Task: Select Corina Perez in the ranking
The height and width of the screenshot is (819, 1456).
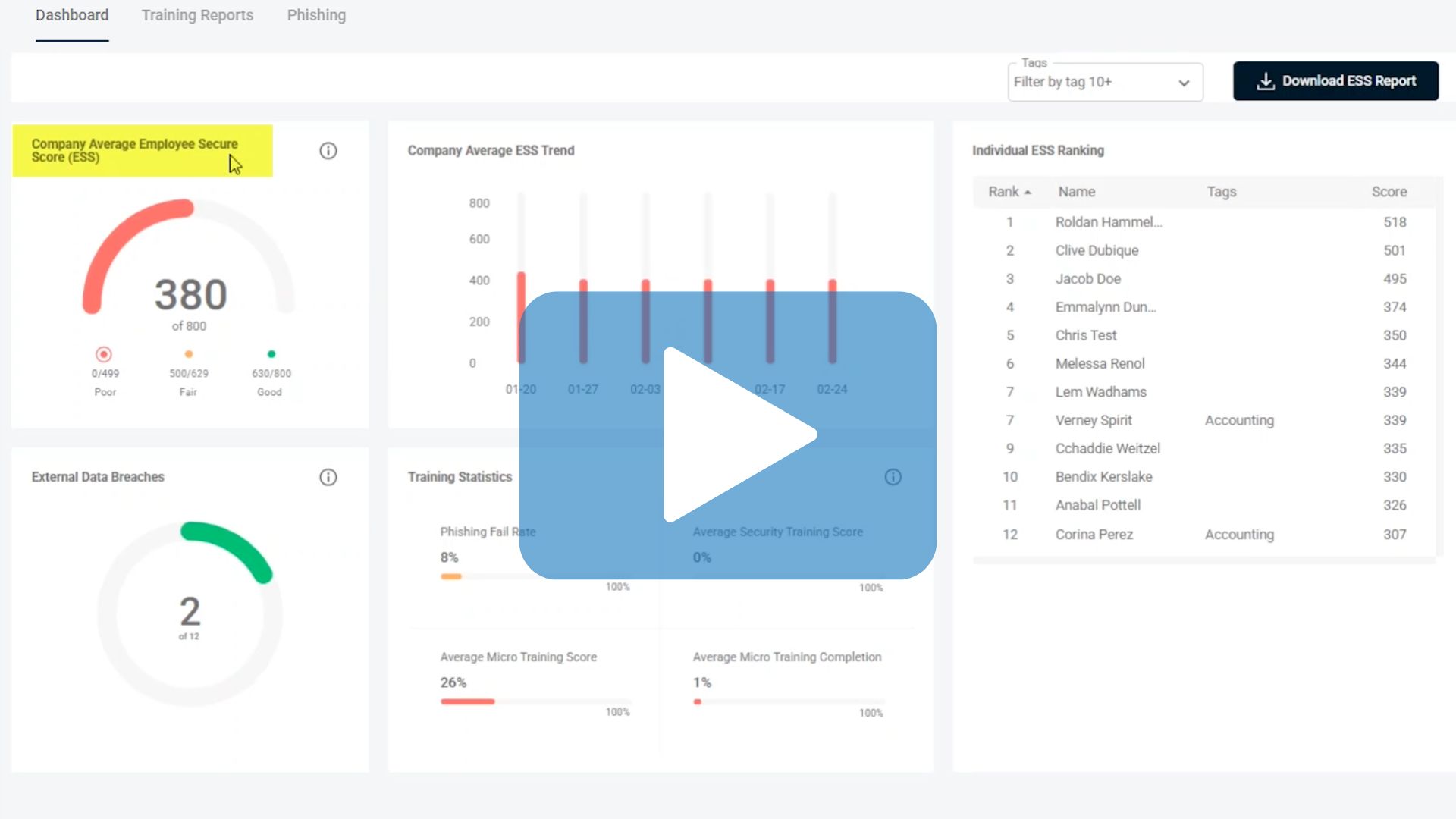Action: [x=1094, y=535]
